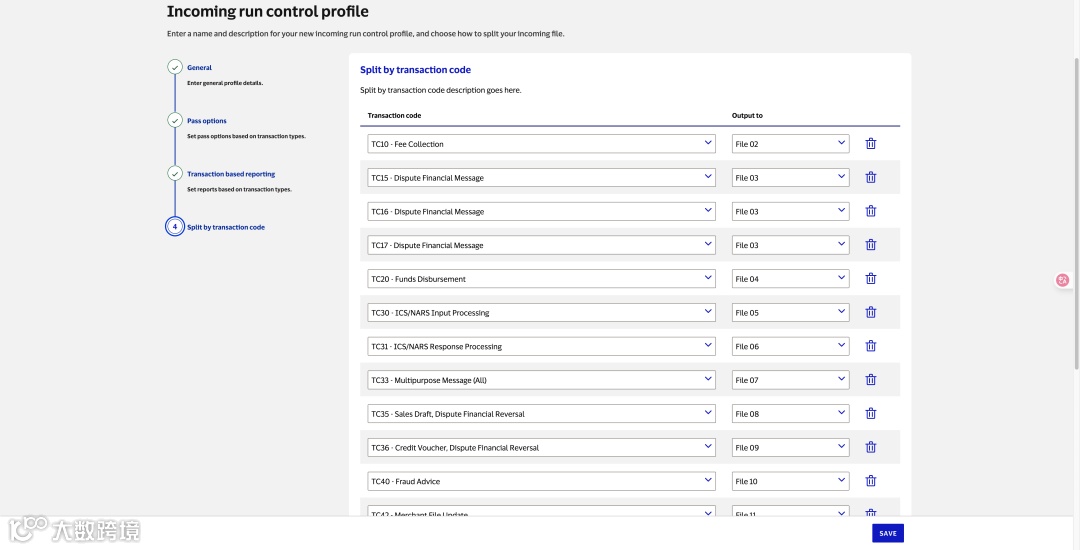Click trash icon for TC20 Funds Disbursement
This screenshot has width=1080, height=550.
[870, 279]
